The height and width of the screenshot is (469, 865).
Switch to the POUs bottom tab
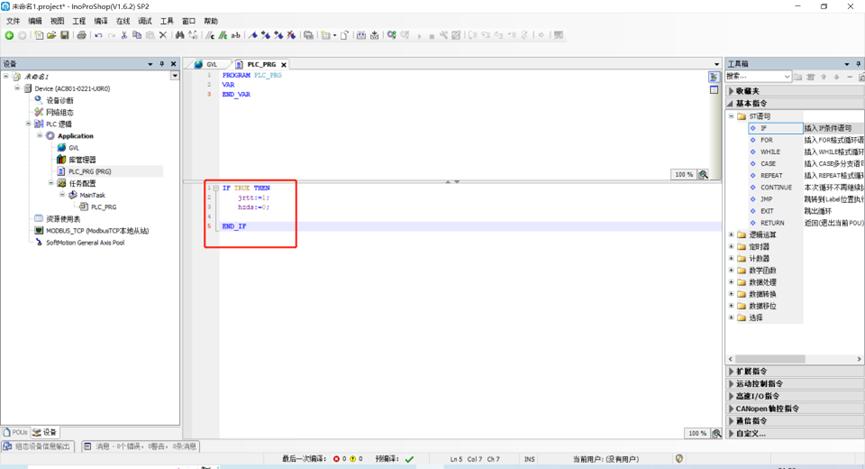click(x=17, y=432)
